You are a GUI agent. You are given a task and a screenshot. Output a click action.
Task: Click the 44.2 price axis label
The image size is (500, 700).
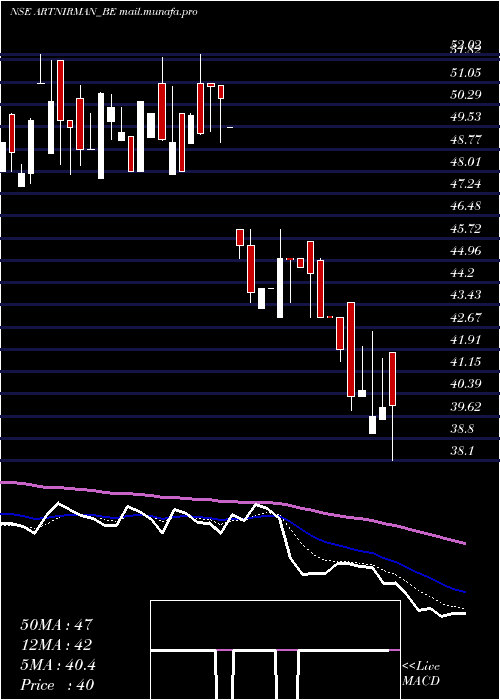462,273
